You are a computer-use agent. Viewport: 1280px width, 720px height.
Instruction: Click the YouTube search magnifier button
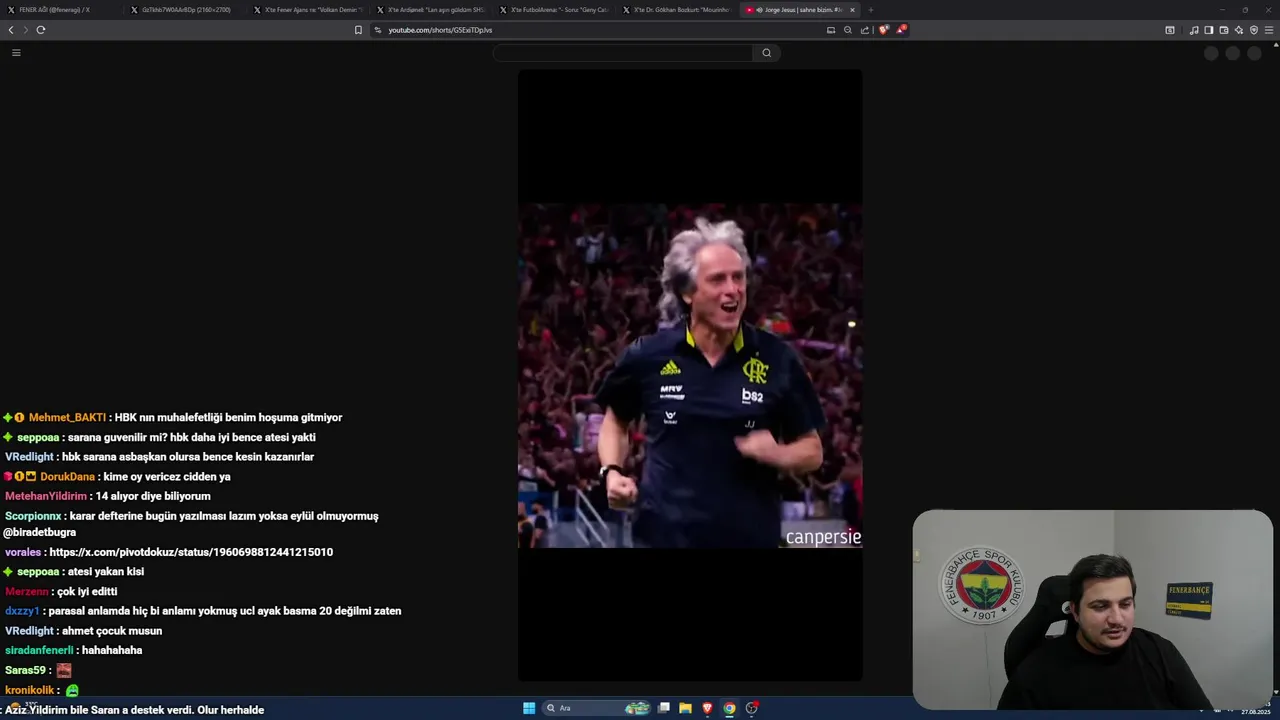[x=767, y=53]
